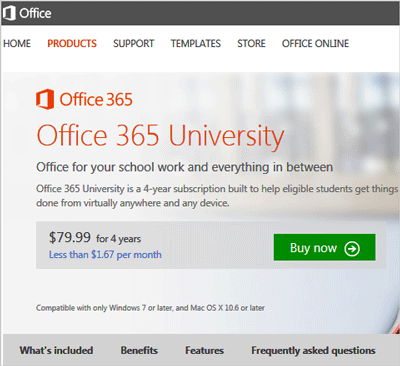Click the $79.99 for 4 years price text
The width and height of the screenshot is (400, 366).
95,238
